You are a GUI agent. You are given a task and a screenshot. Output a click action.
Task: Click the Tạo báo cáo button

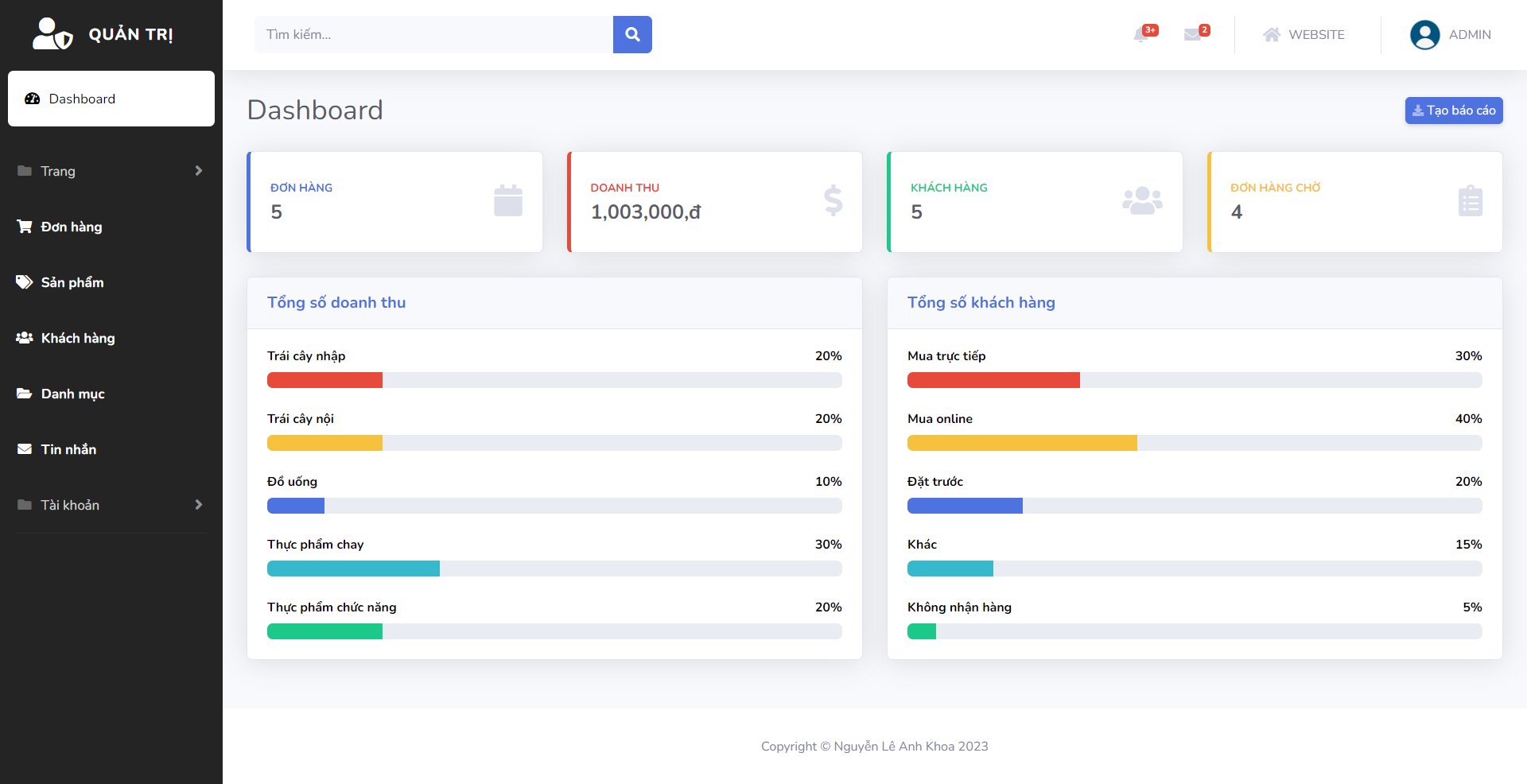pos(1454,111)
